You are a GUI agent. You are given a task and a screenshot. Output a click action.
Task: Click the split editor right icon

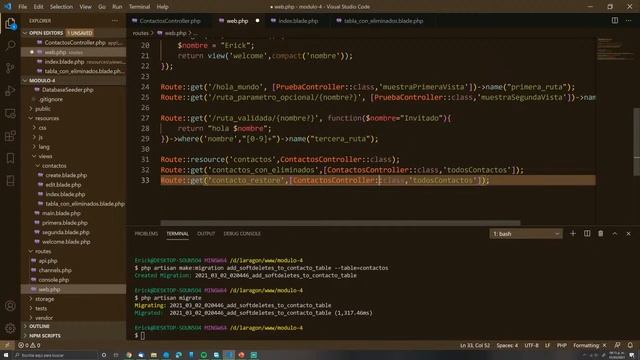click(615, 20)
